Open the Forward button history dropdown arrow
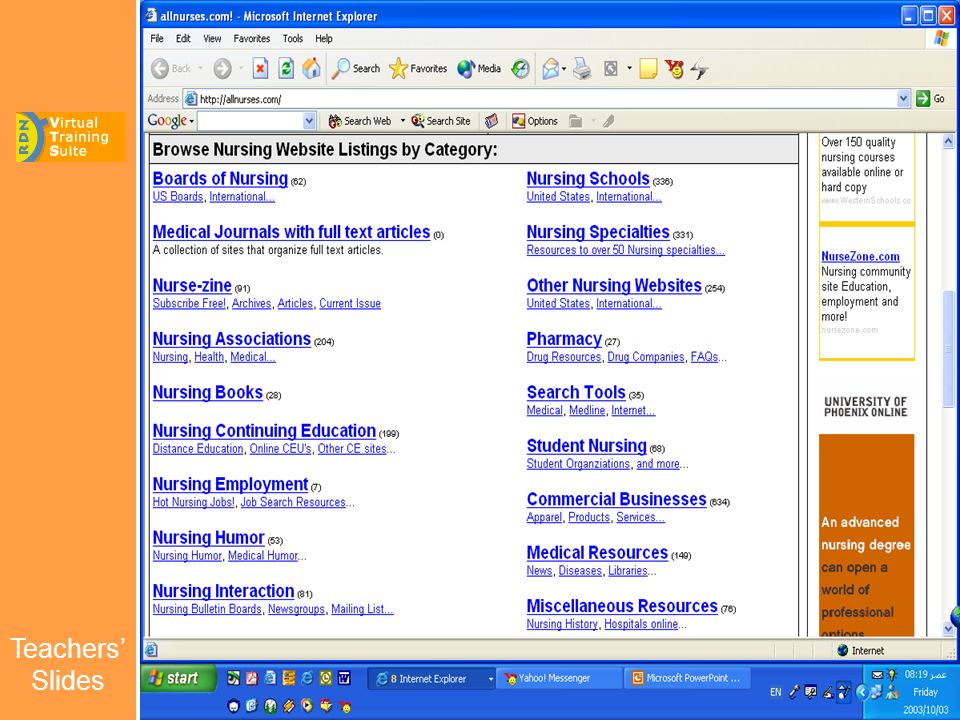This screenshot has width=960, height=720. [241, 69]
